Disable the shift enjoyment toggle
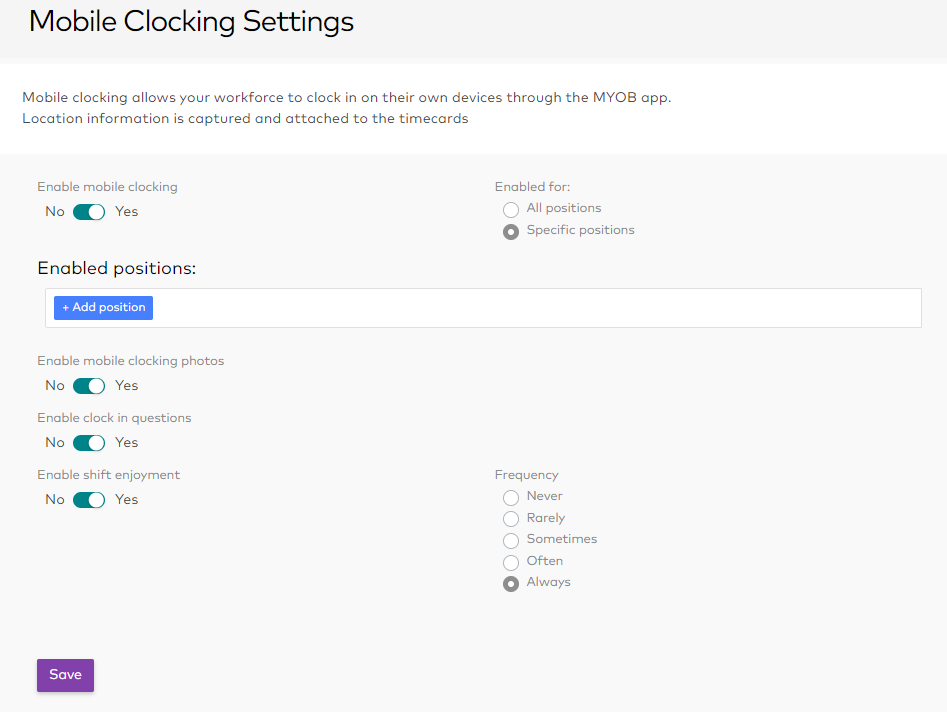This screenshot has height=712, width=947. 88,499
